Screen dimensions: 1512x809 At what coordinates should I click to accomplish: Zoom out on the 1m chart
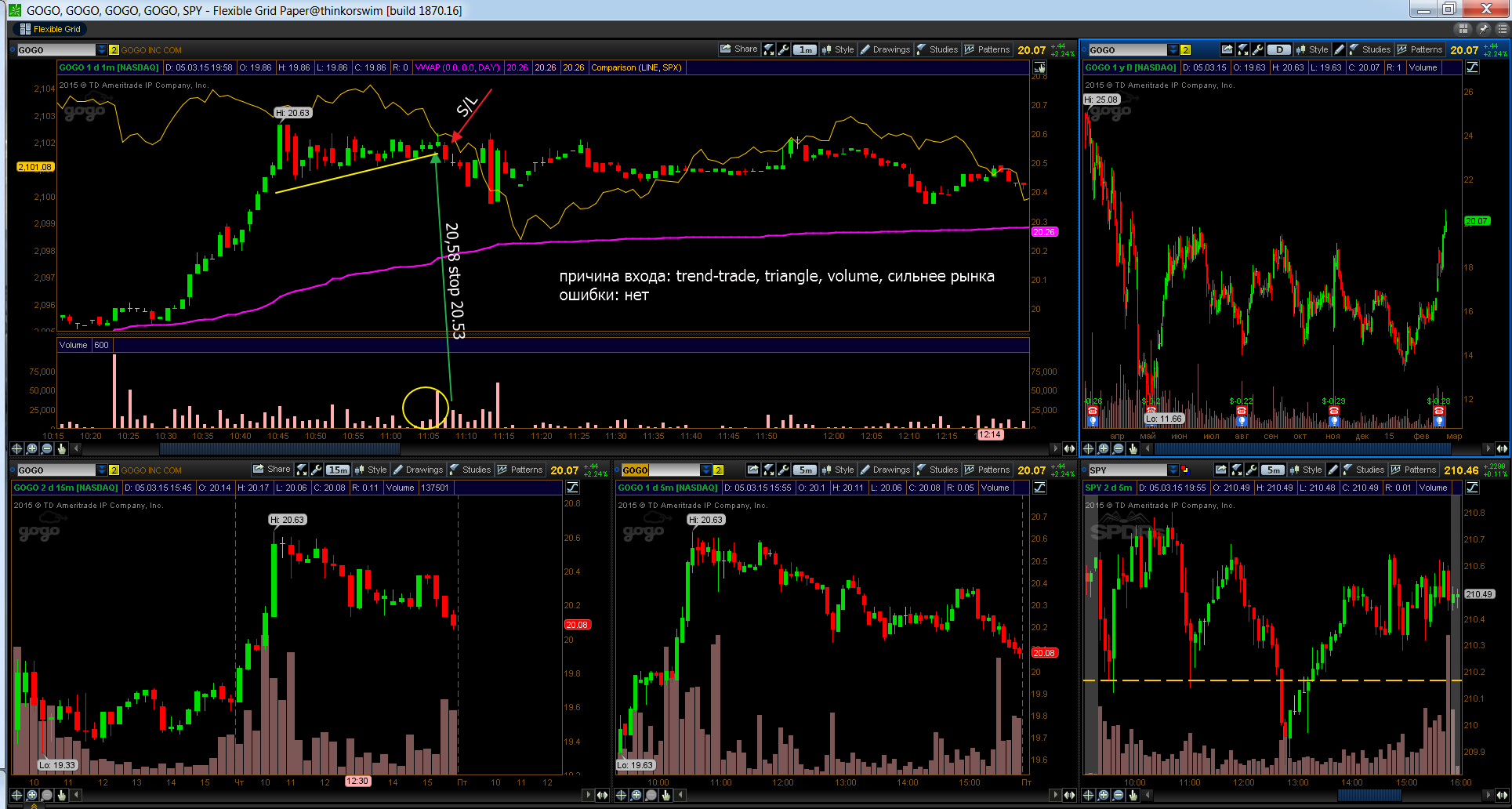(46, 448)
